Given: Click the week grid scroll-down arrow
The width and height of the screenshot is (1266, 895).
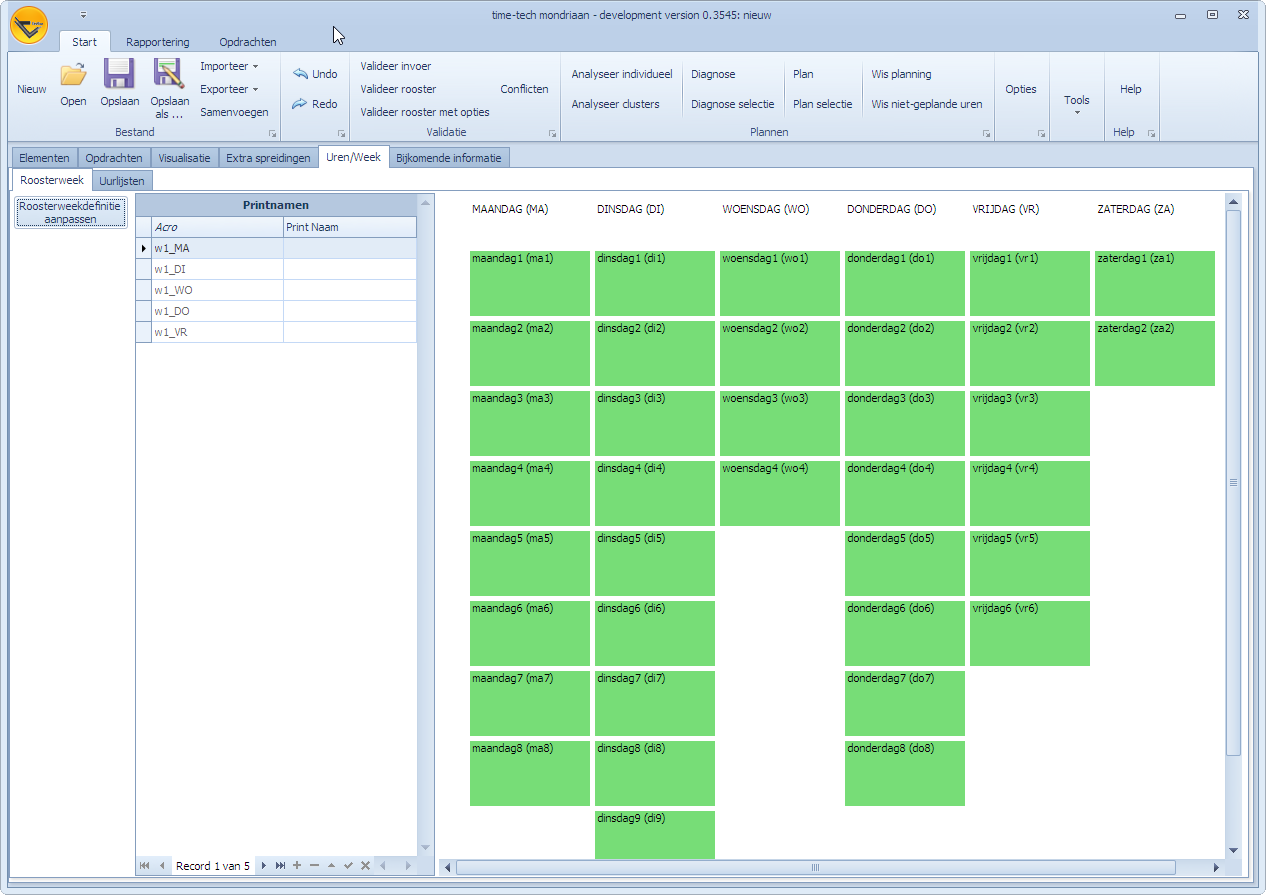Looking at the screenshot, I should [1233, 850].
